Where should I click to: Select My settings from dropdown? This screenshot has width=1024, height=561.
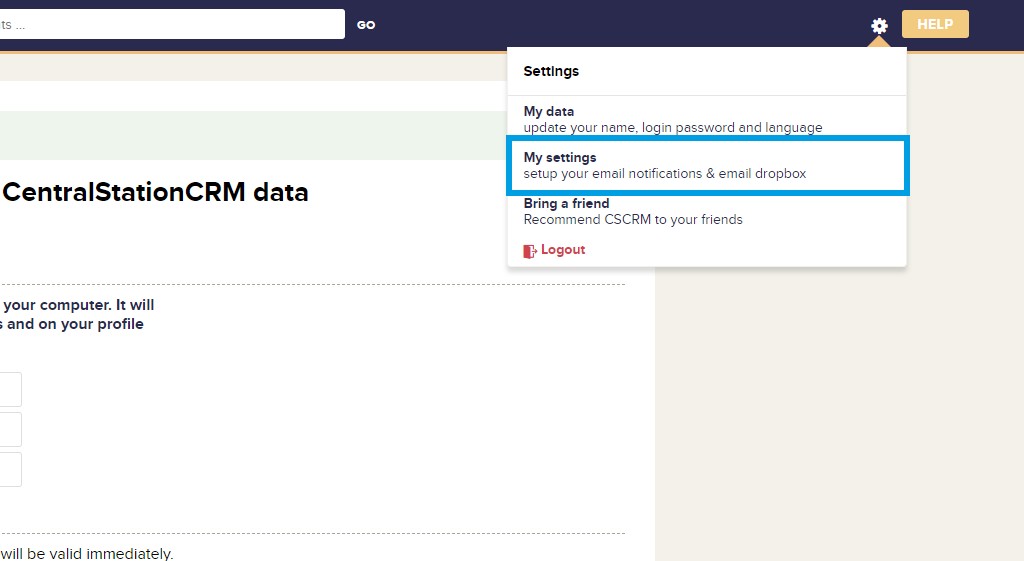(x=560, y=158)
